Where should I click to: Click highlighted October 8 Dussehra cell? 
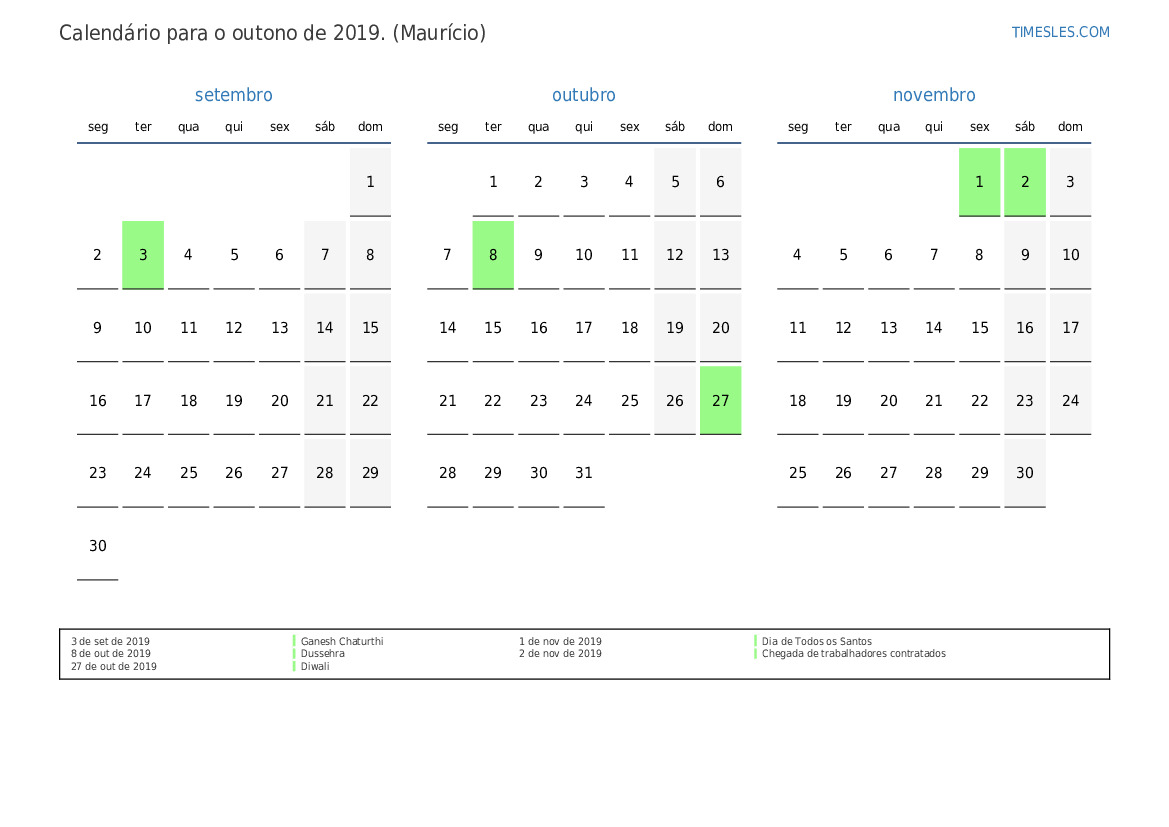493,255
